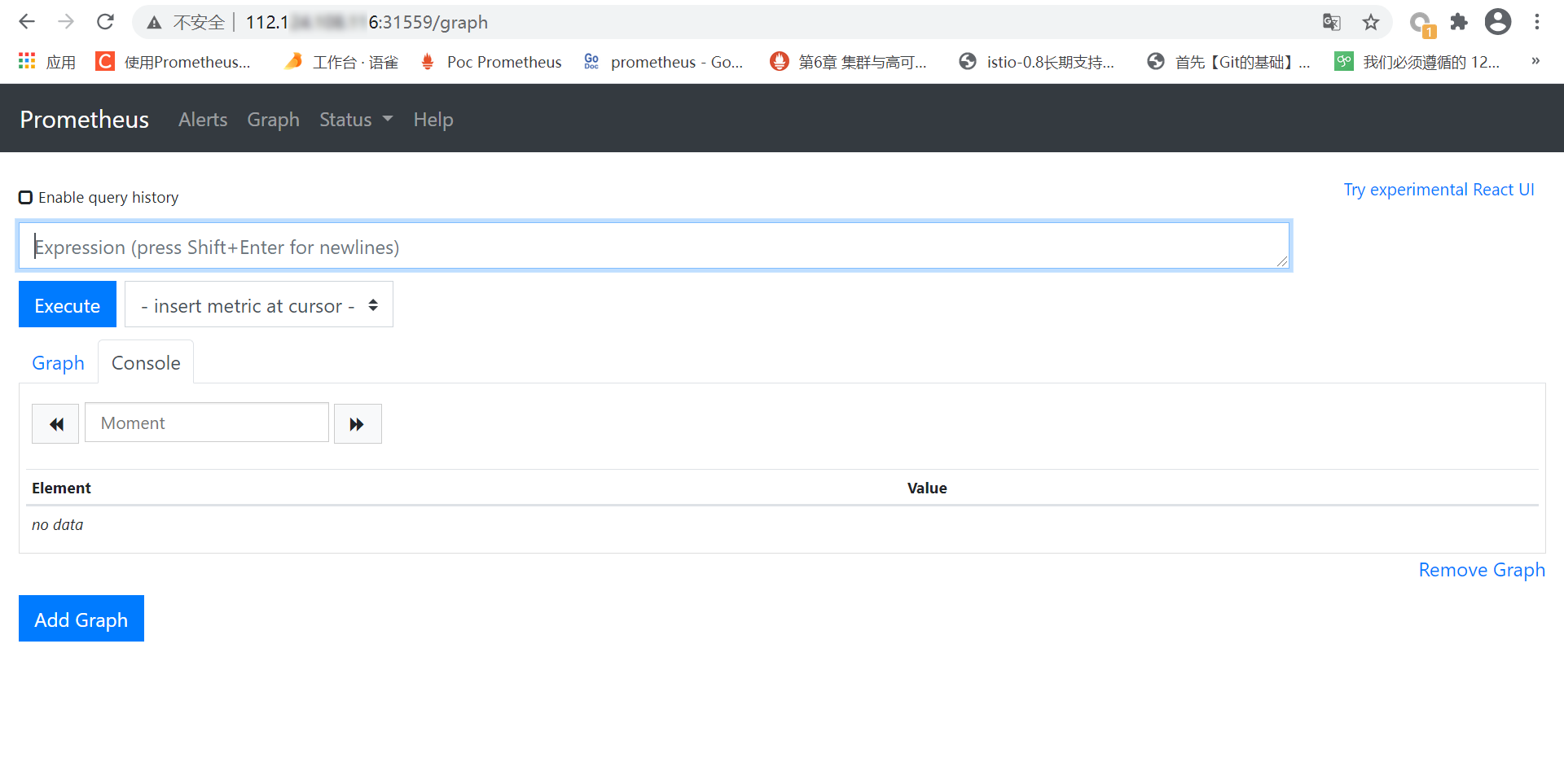
Task: Open the extension with badge 1
Action: (x=1421, y=24)
